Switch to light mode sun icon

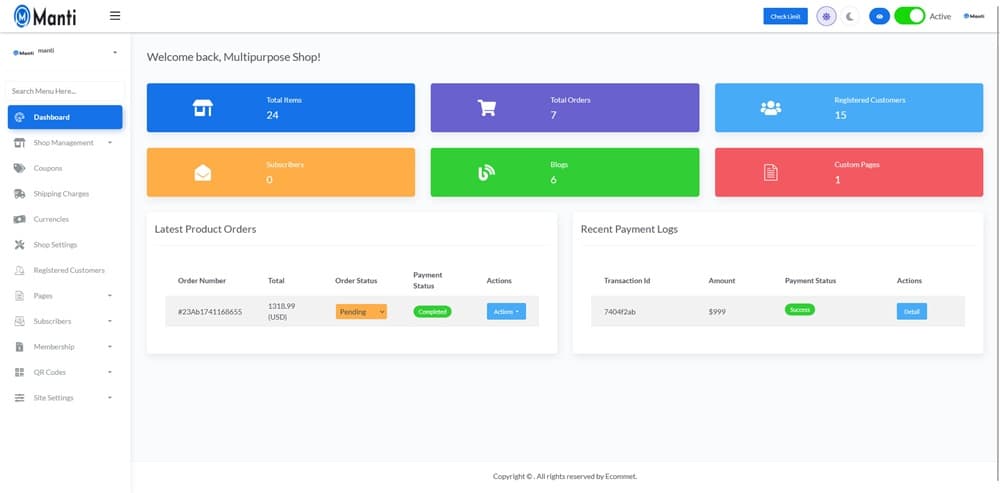pyautogui.click(x=826, y=16)
